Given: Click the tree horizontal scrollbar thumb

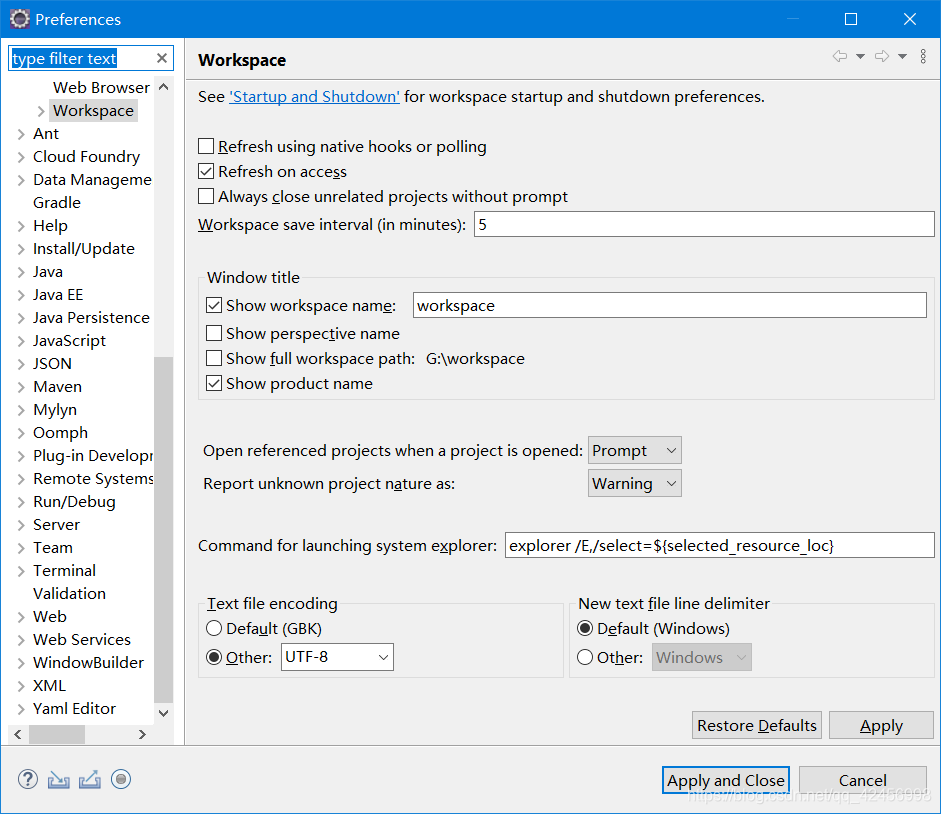Looking at the screenshot, I should 57,734.
